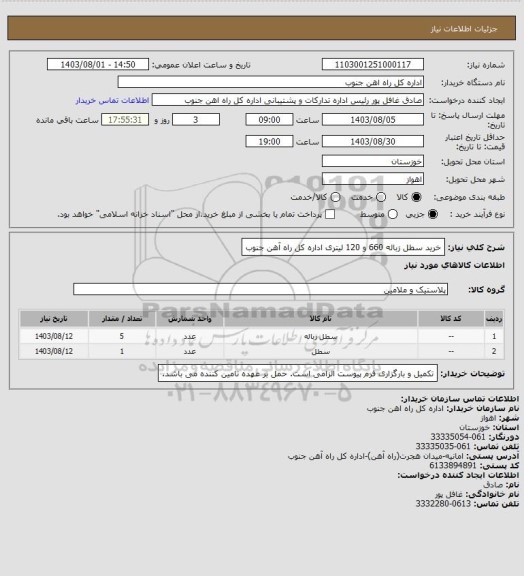
Task: Click the unit عدد in the second row
Action: (x=190, y=352)
